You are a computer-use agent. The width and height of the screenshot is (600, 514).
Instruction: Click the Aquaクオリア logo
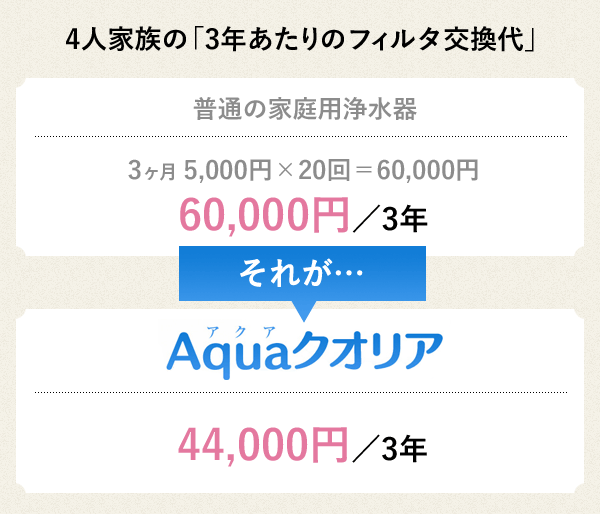(305, 352)
